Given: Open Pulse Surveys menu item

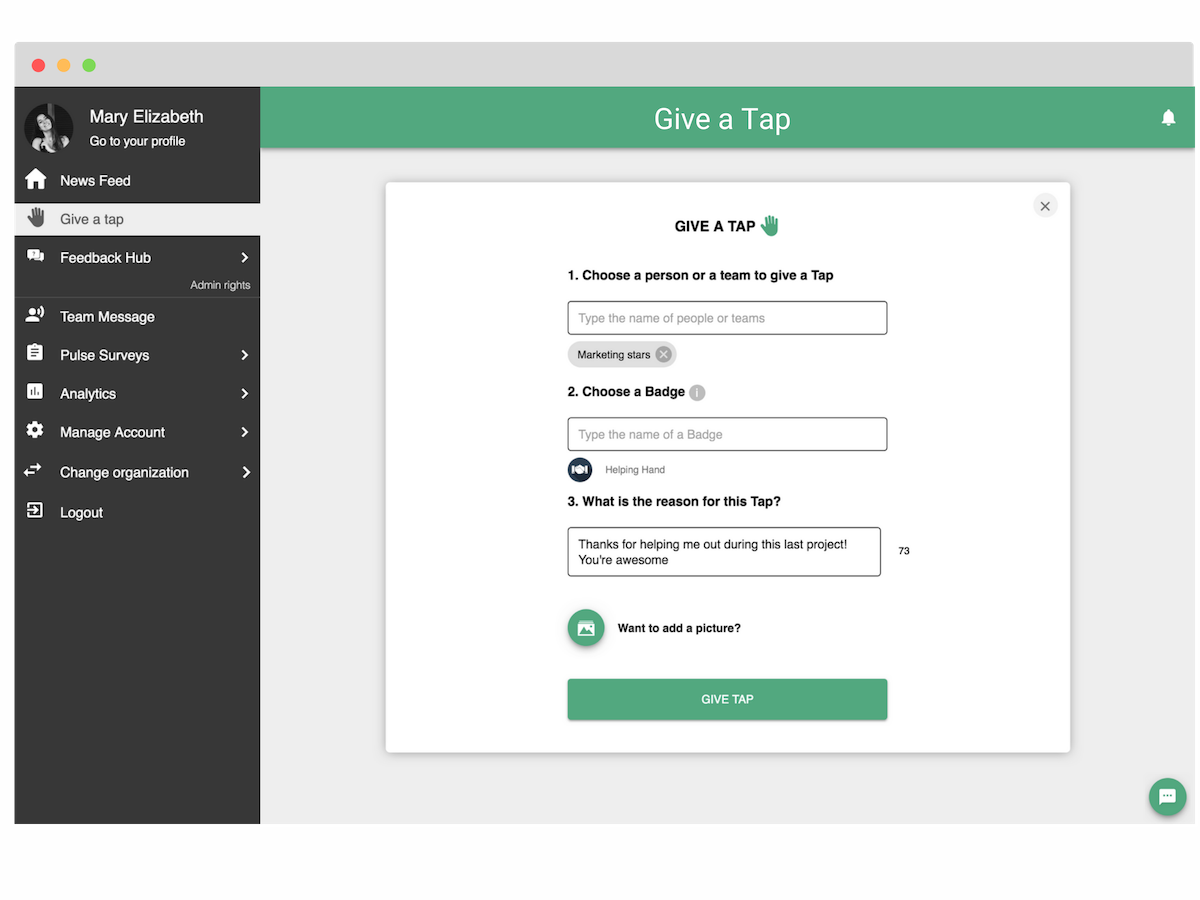Looking at the screenshot, I should pyautogui.click(x=137, y=355).
